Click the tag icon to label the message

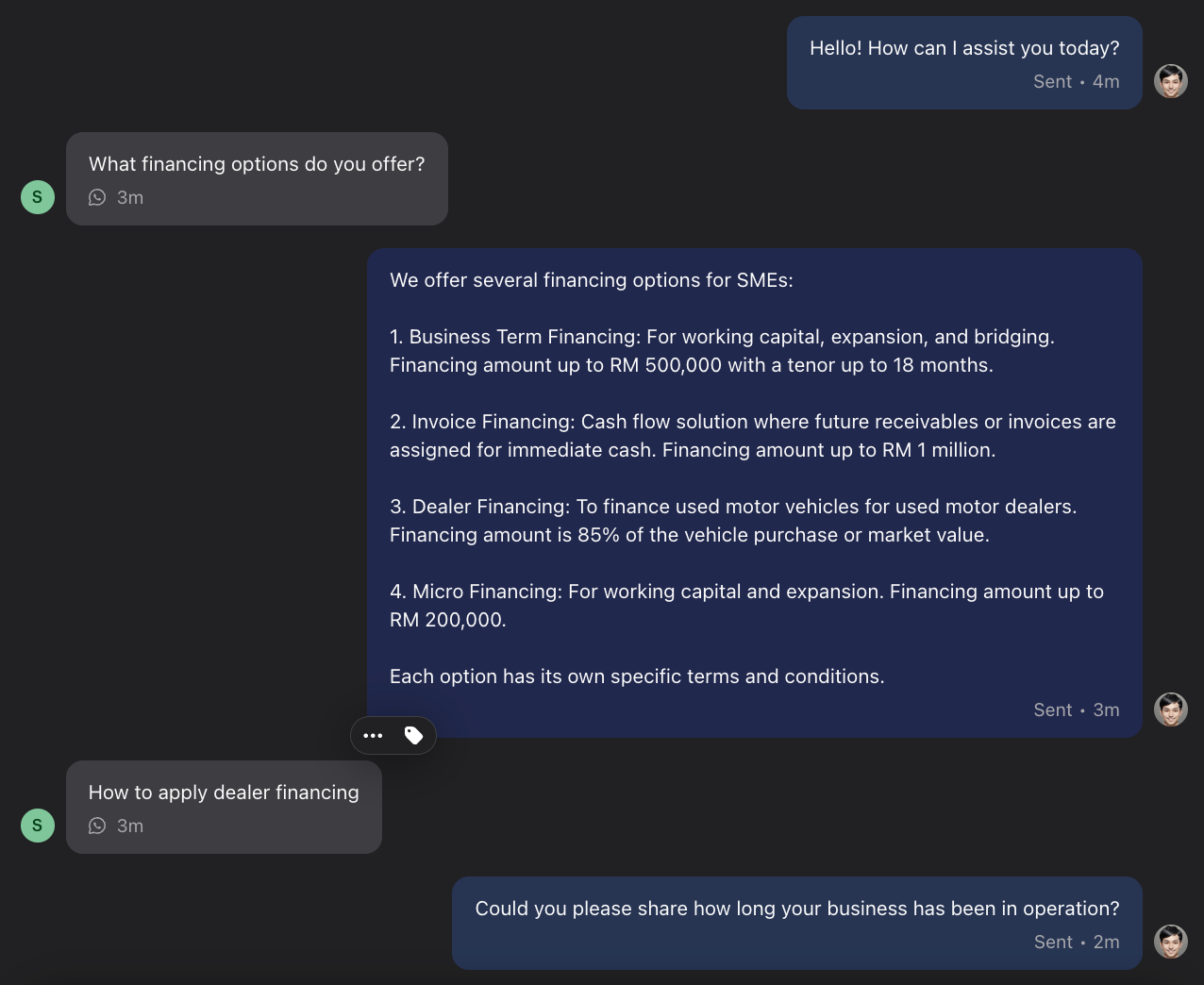(412, 735)
